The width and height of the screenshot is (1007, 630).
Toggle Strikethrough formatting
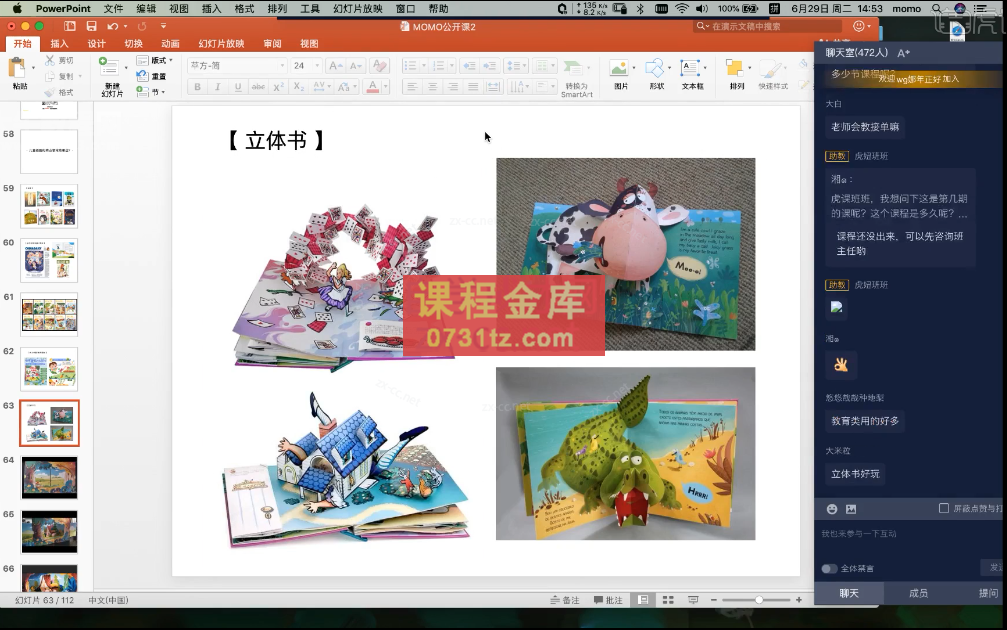[x=258, y=87]
